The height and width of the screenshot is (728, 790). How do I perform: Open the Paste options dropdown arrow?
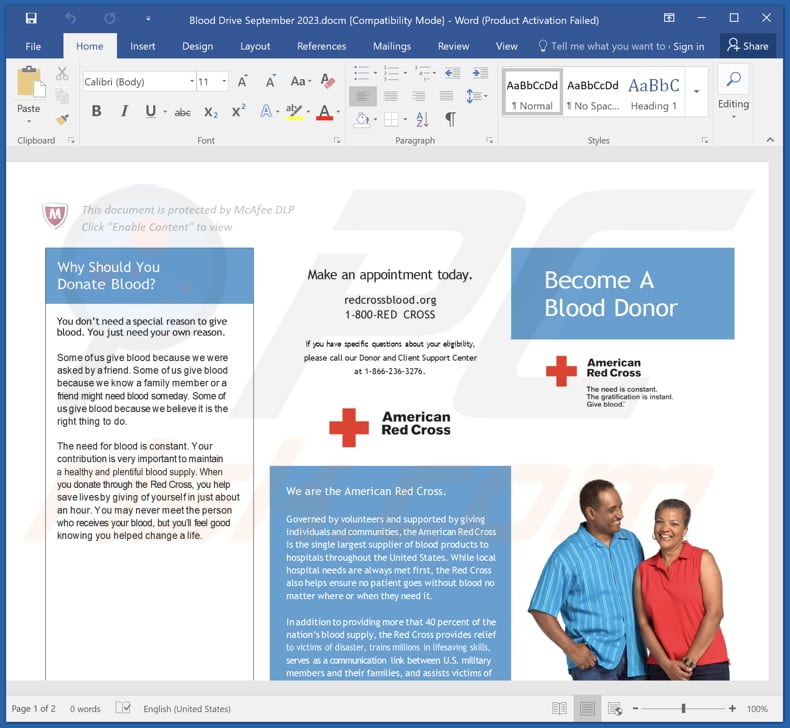(29, 121)
